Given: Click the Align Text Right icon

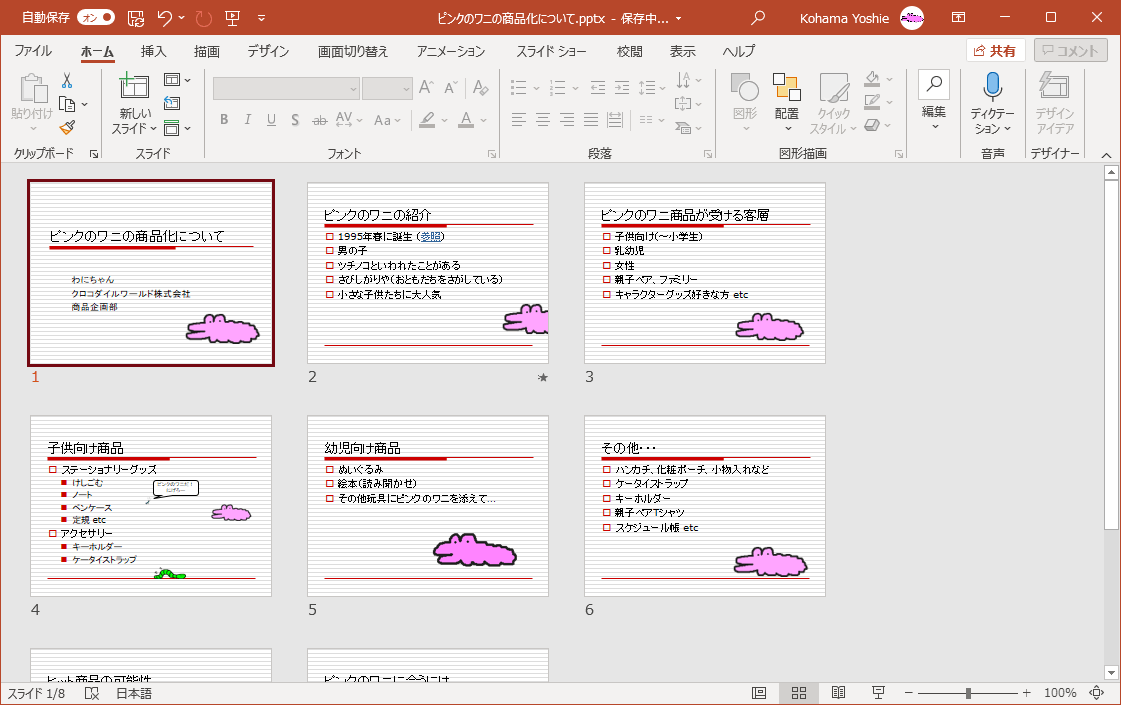Looking at the screenshot, I should 566,120.
